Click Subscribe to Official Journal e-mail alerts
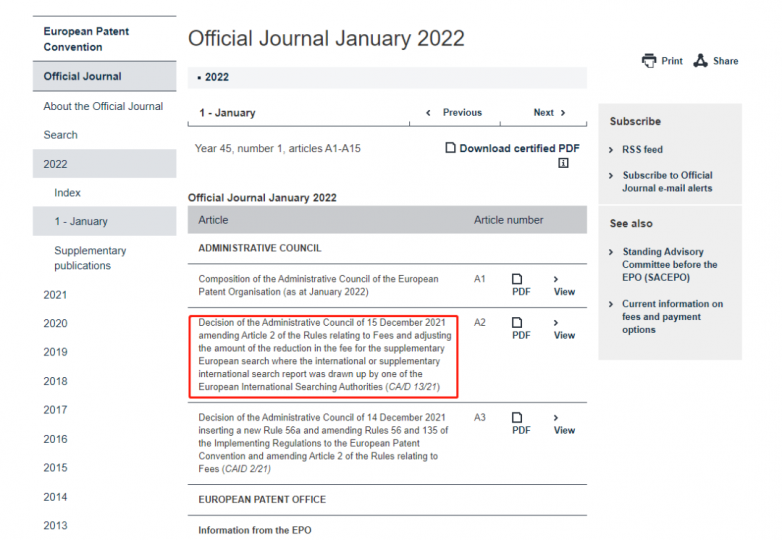 pos(666,182)
